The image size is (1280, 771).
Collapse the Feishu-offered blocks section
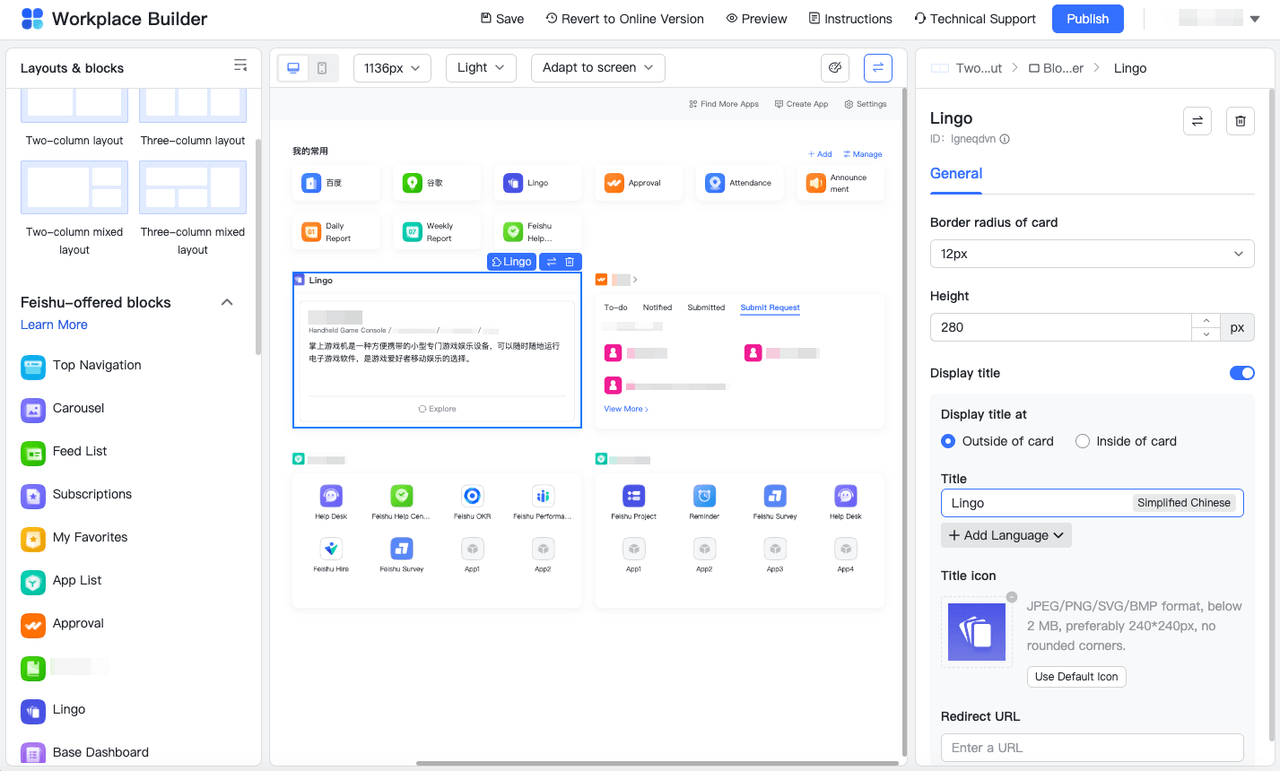tap(227, 302)
